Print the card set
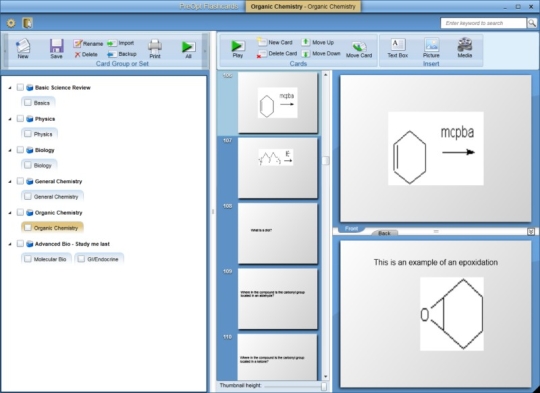 point(155,49)
